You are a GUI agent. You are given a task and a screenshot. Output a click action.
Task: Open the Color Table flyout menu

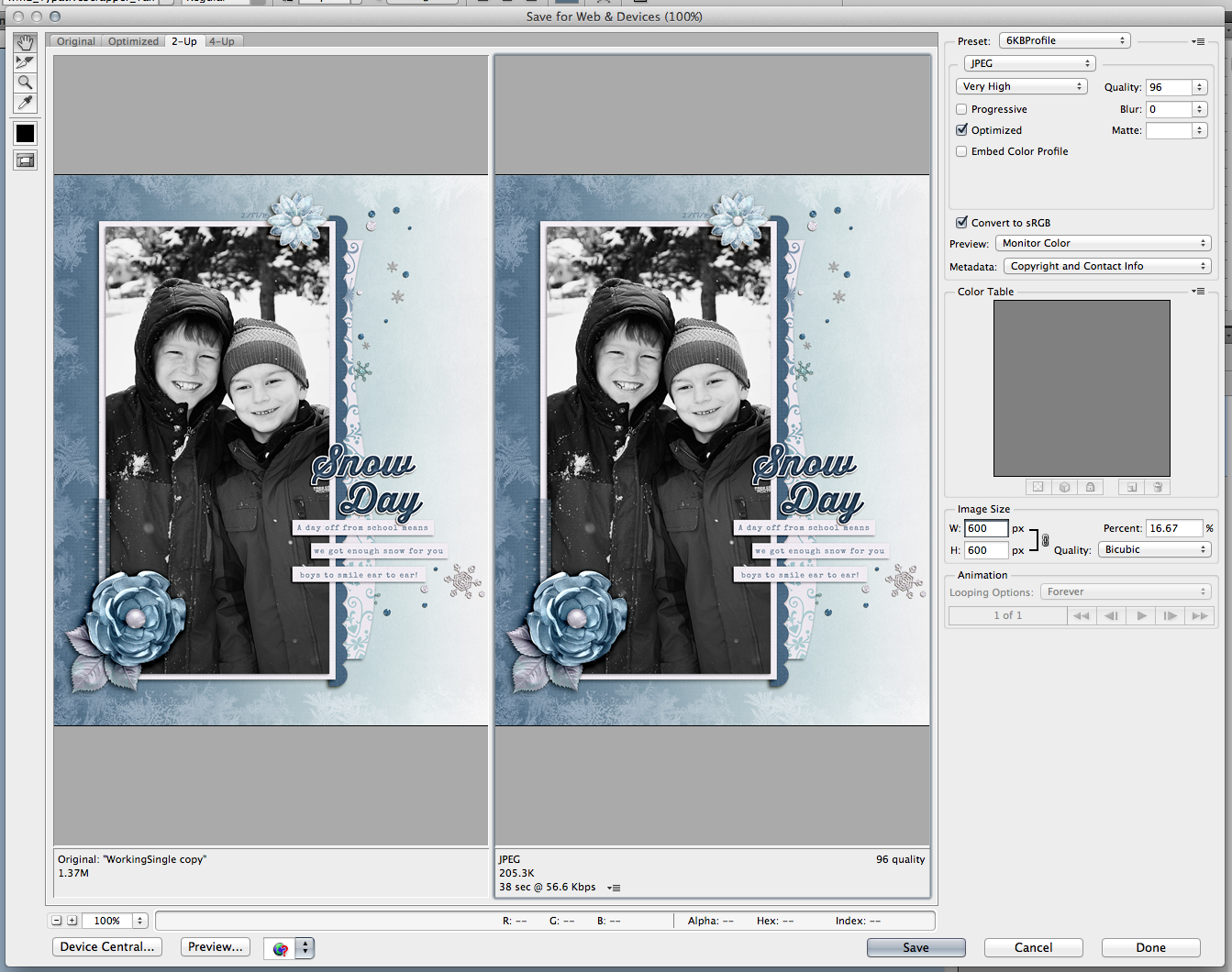point(1198,292)
